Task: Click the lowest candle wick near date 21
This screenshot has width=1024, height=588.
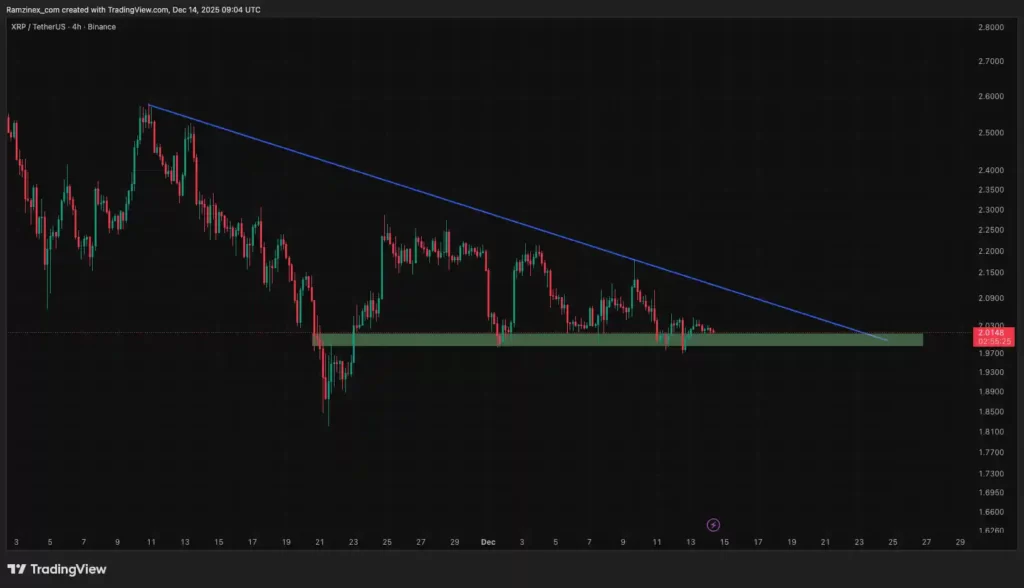Action: [x=328, y=424]
